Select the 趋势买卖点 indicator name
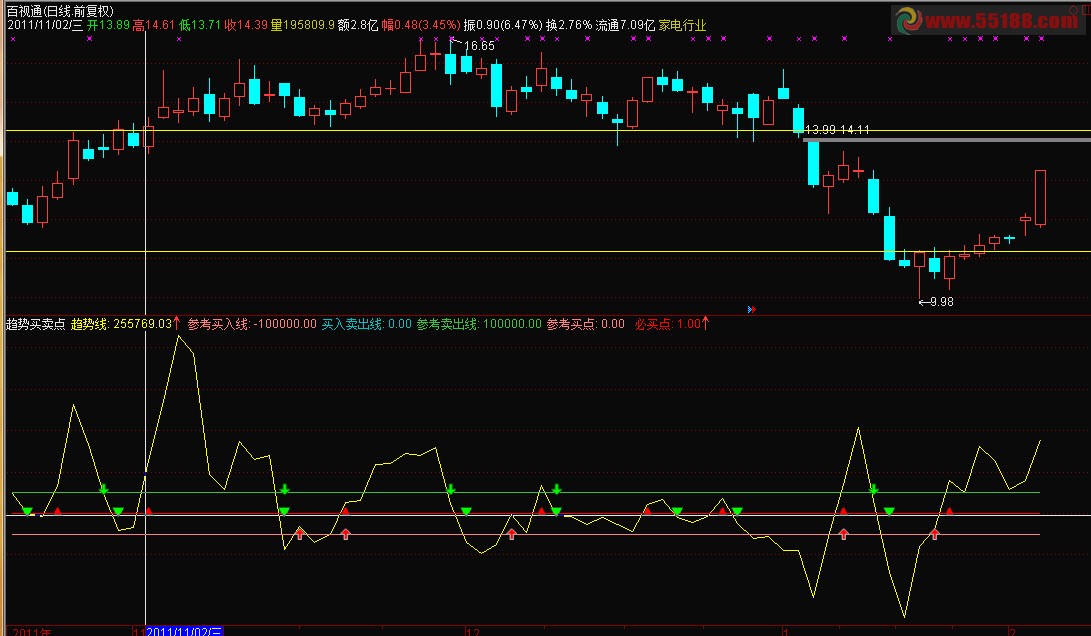Screen dimensions: 1091x636 click(x=35, y=324)
